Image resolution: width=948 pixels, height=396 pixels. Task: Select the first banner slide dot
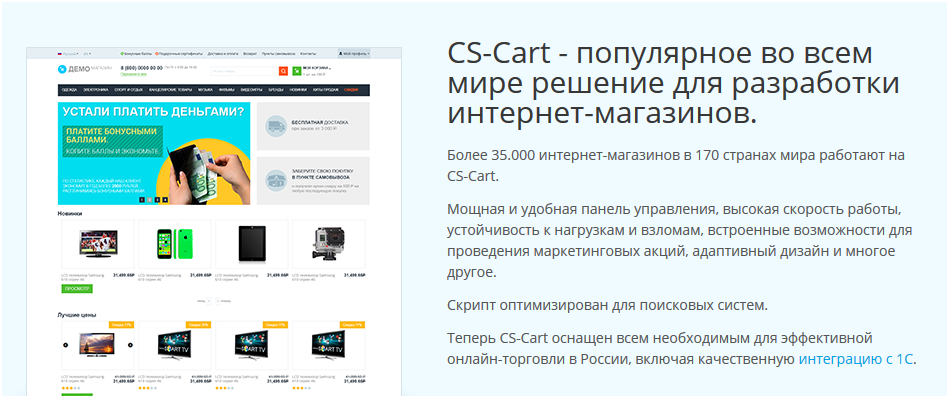click(142, 199)
